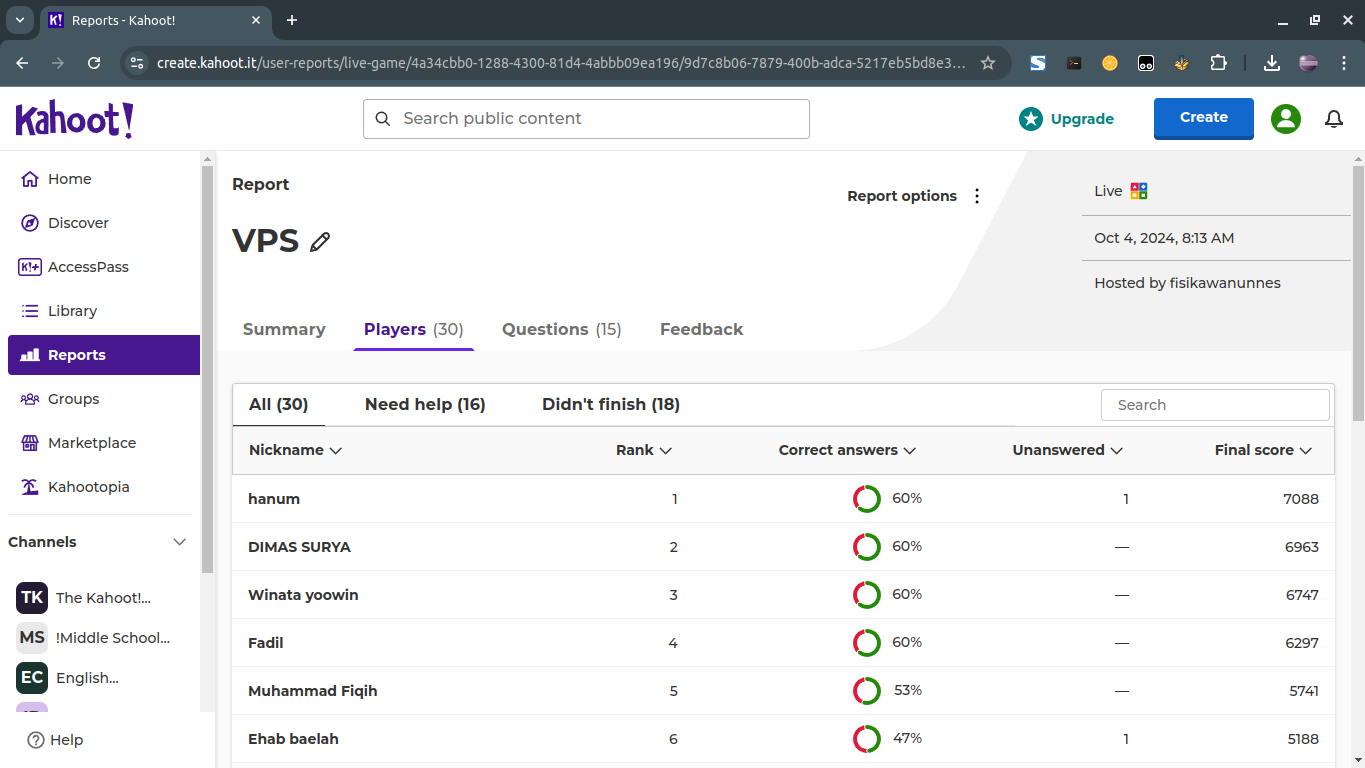Sort players by Nickname column

(296, 450)
